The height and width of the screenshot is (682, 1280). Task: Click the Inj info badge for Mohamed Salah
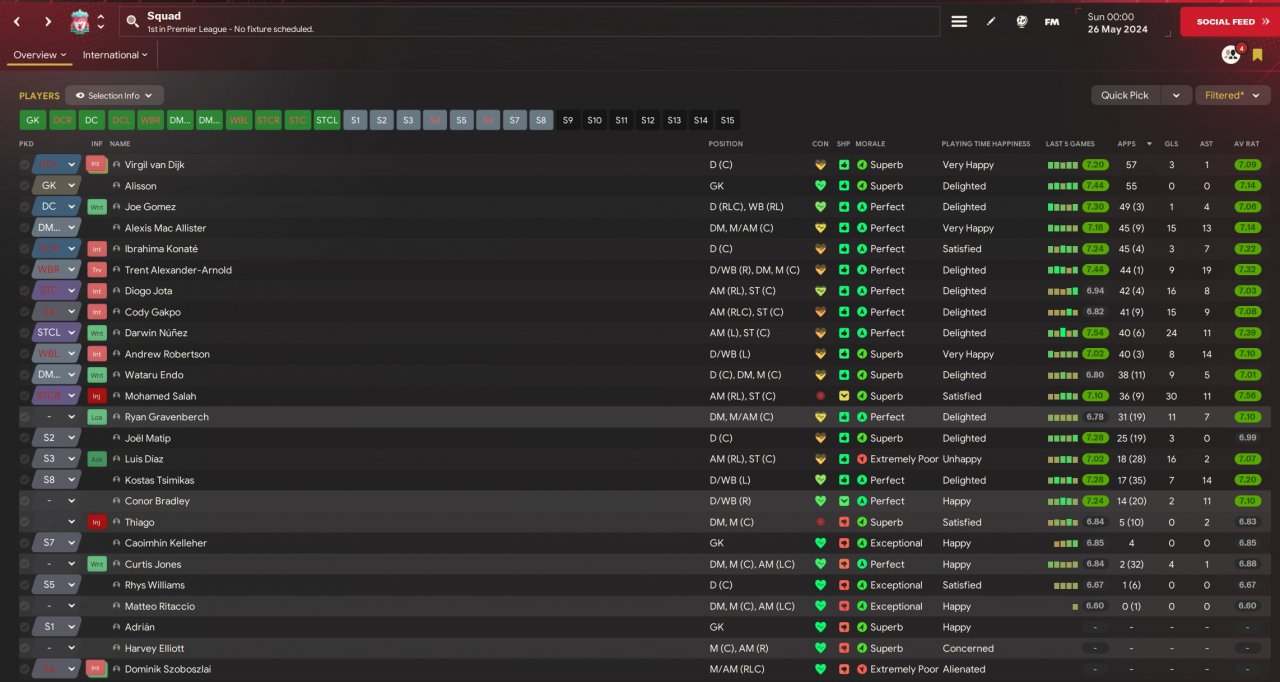coord(97,396)
